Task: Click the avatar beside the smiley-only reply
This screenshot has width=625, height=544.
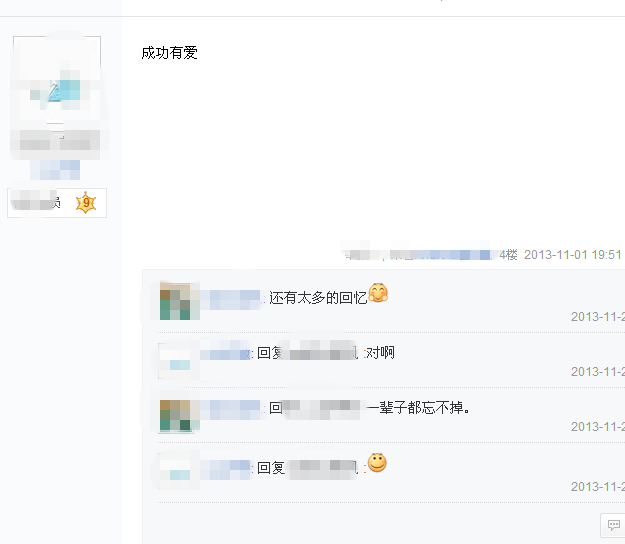Action: 175,470
